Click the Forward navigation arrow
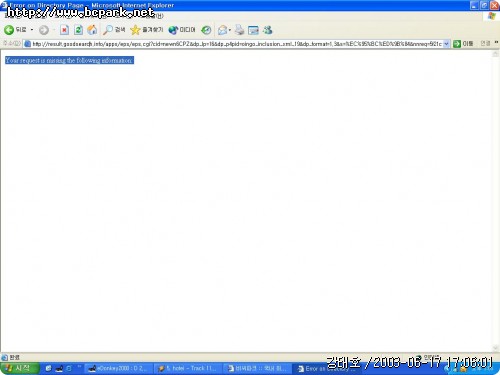 (44, 30)
